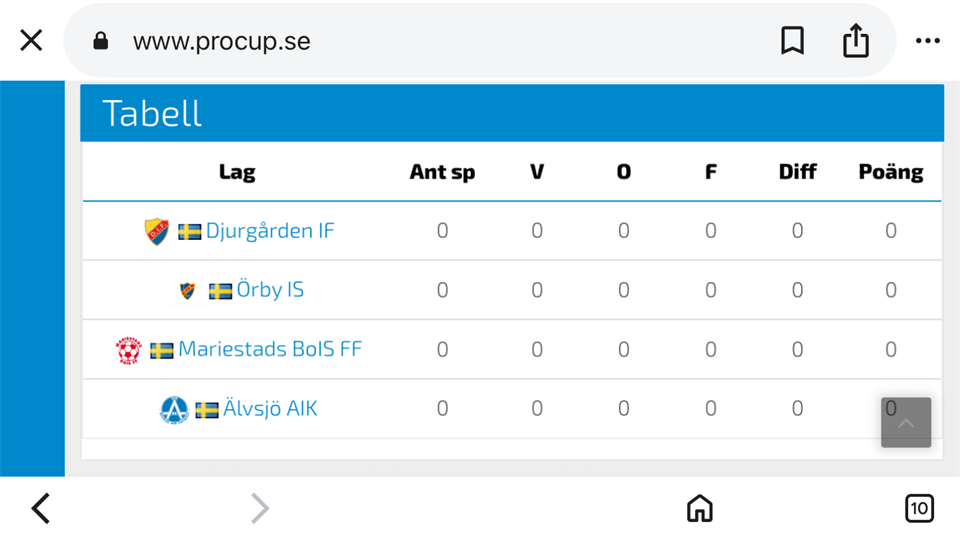Image resolution: width=960 pixels, height=540 pixels.
Task: Go back with the left arrow
Action: point(41,509)
